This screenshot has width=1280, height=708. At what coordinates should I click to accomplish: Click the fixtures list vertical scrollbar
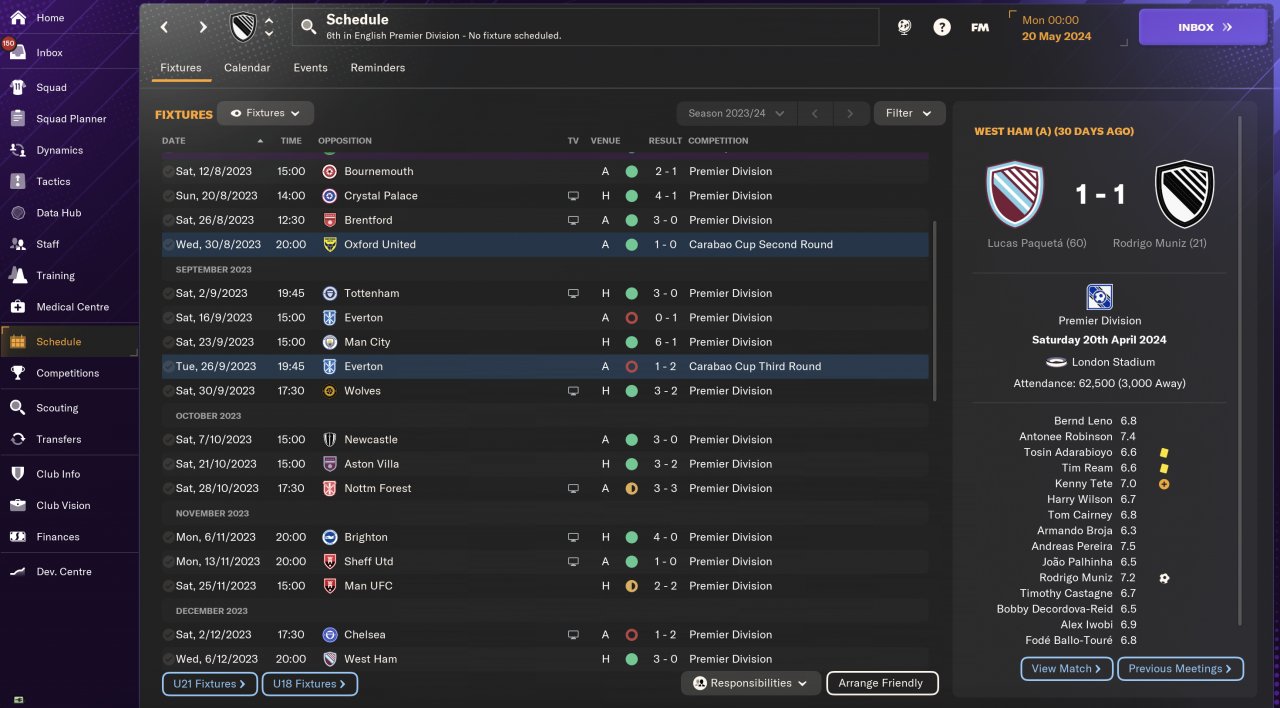(x=934, y=310)
